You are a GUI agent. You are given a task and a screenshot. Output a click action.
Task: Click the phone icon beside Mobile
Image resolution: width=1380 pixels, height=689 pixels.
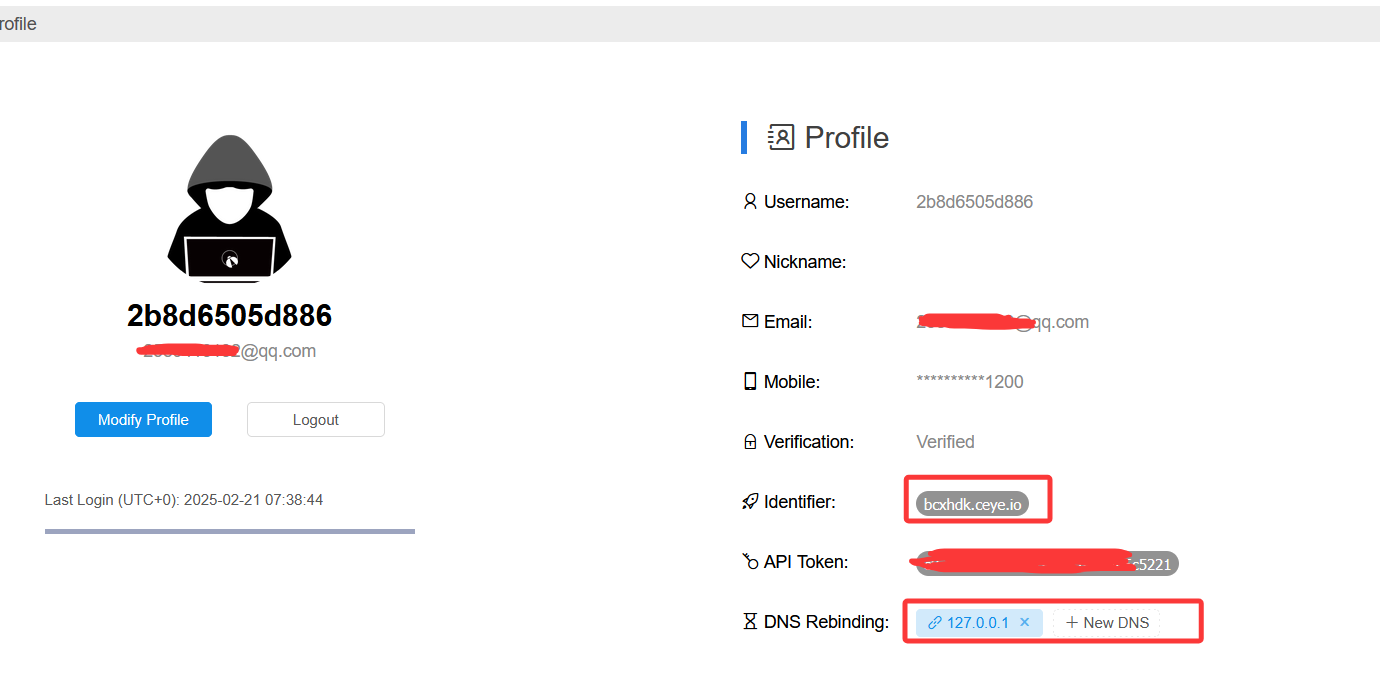[750, 382]
